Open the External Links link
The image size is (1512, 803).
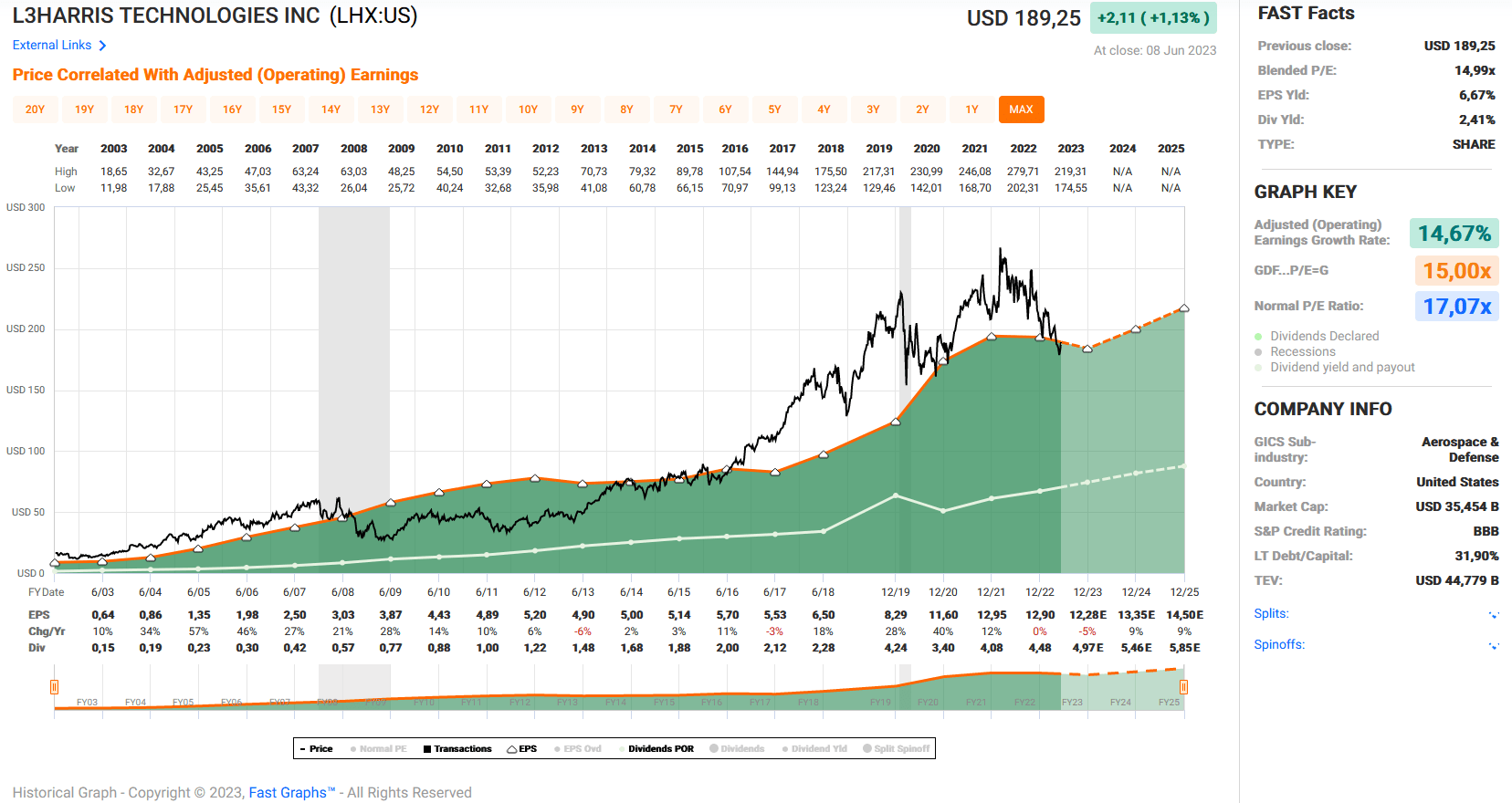coord(52,45)
